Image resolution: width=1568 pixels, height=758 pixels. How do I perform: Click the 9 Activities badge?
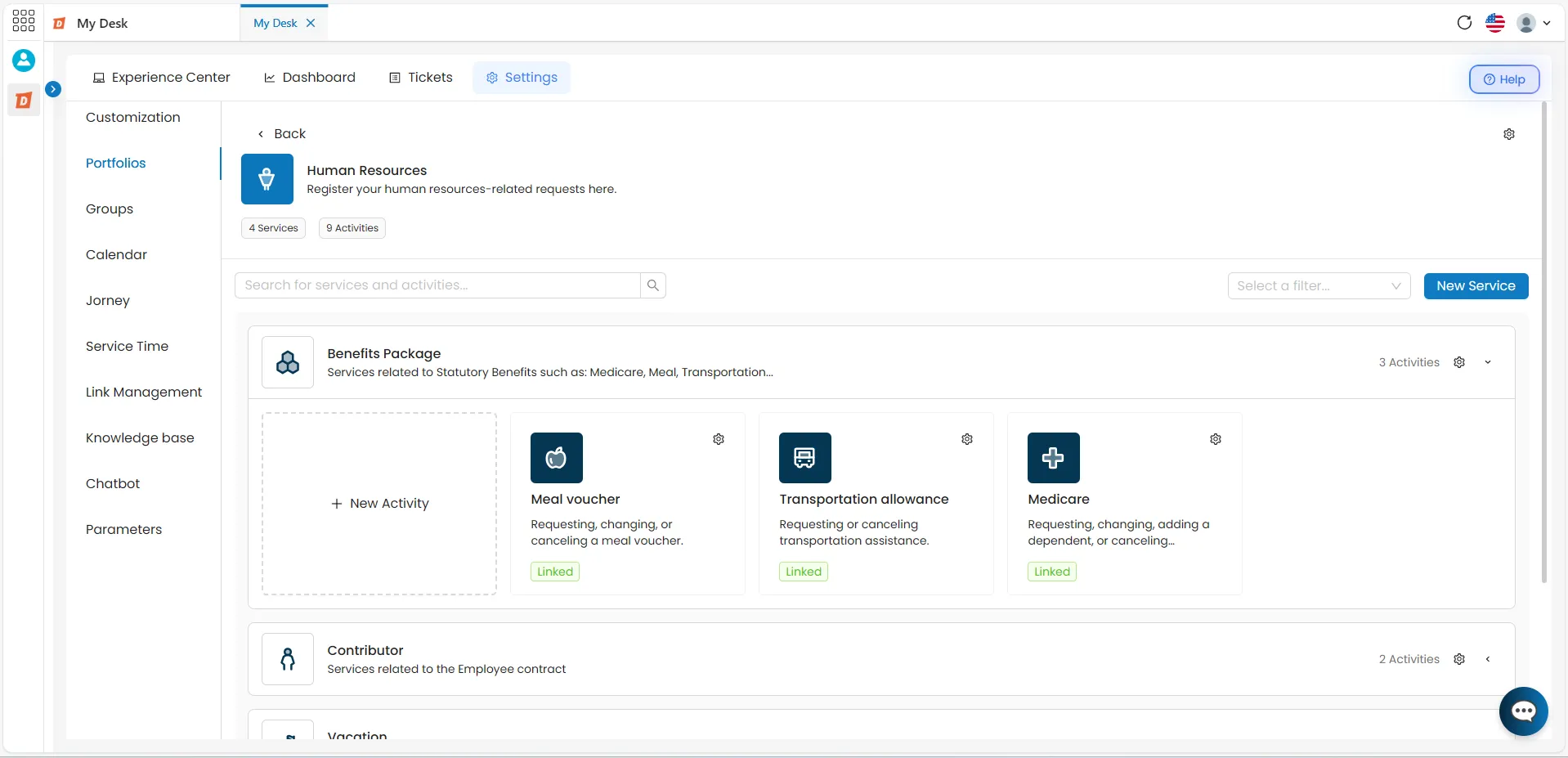352,228
